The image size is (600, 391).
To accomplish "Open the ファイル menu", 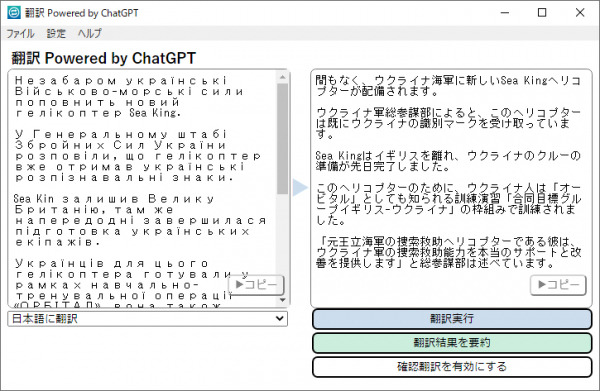I will 20,33.
